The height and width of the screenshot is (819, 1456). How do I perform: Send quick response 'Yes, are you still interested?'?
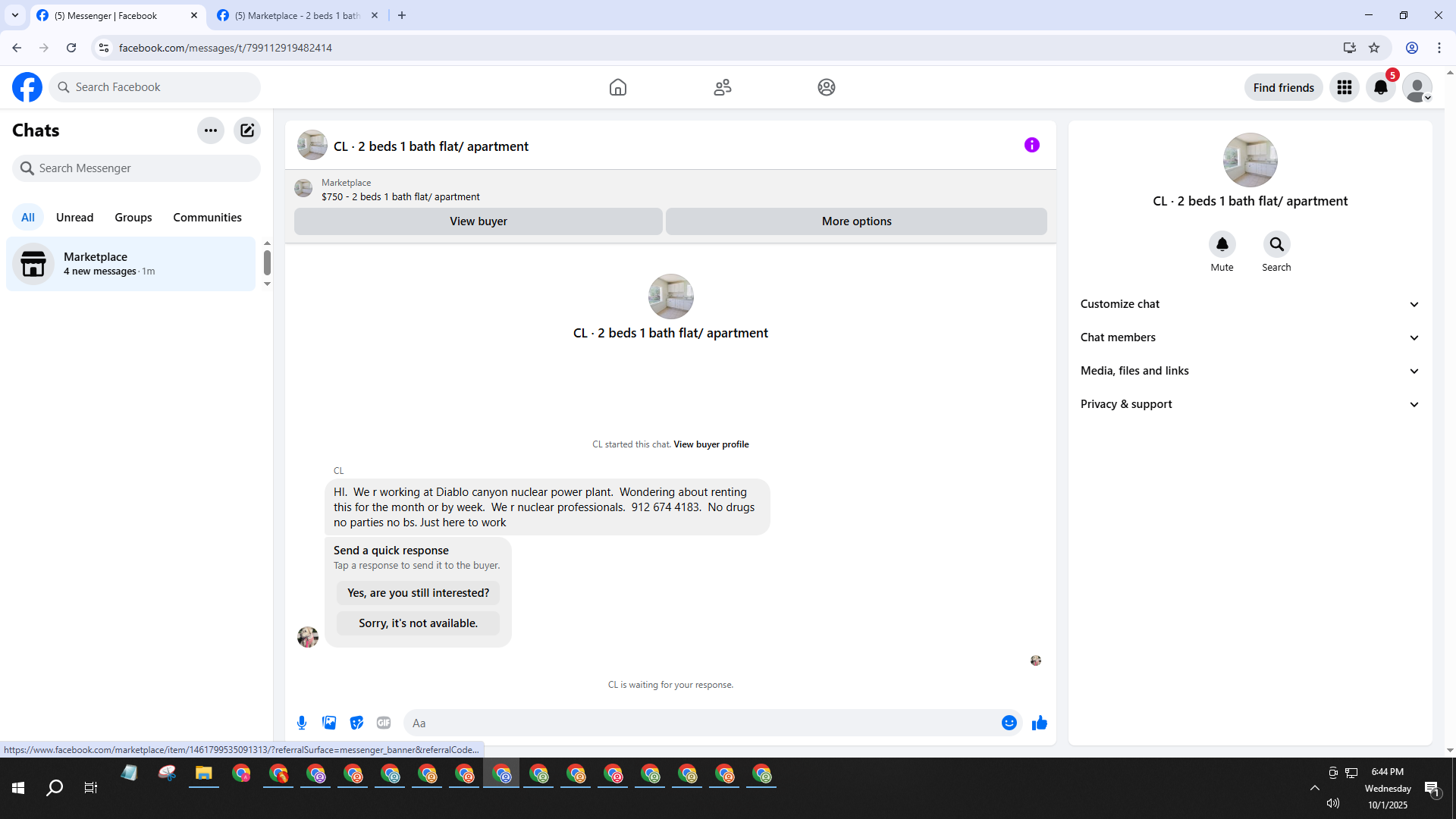(419, 593)
